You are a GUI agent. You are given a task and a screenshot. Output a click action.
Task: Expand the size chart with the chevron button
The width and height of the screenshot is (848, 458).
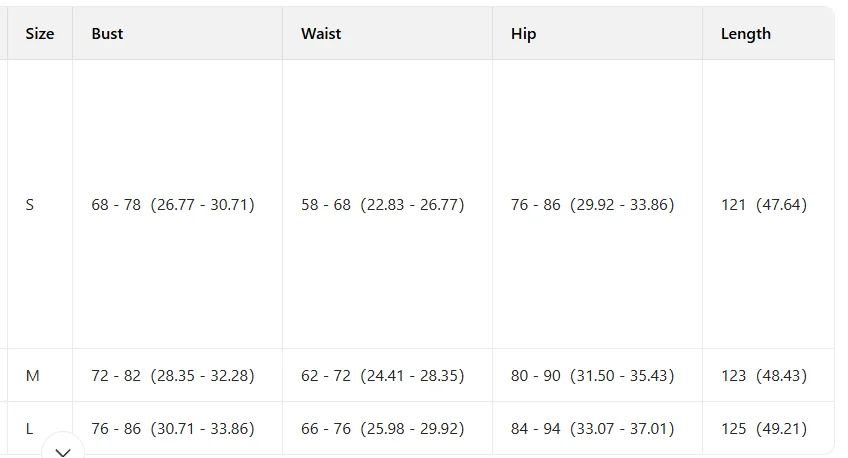coord(63,449)
